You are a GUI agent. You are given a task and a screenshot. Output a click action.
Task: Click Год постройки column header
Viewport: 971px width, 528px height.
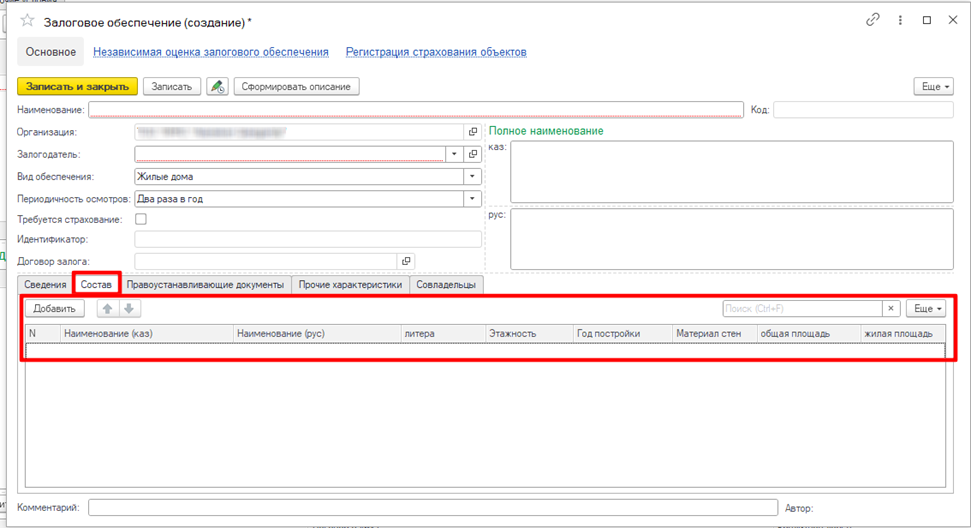[x=623, y=334]
